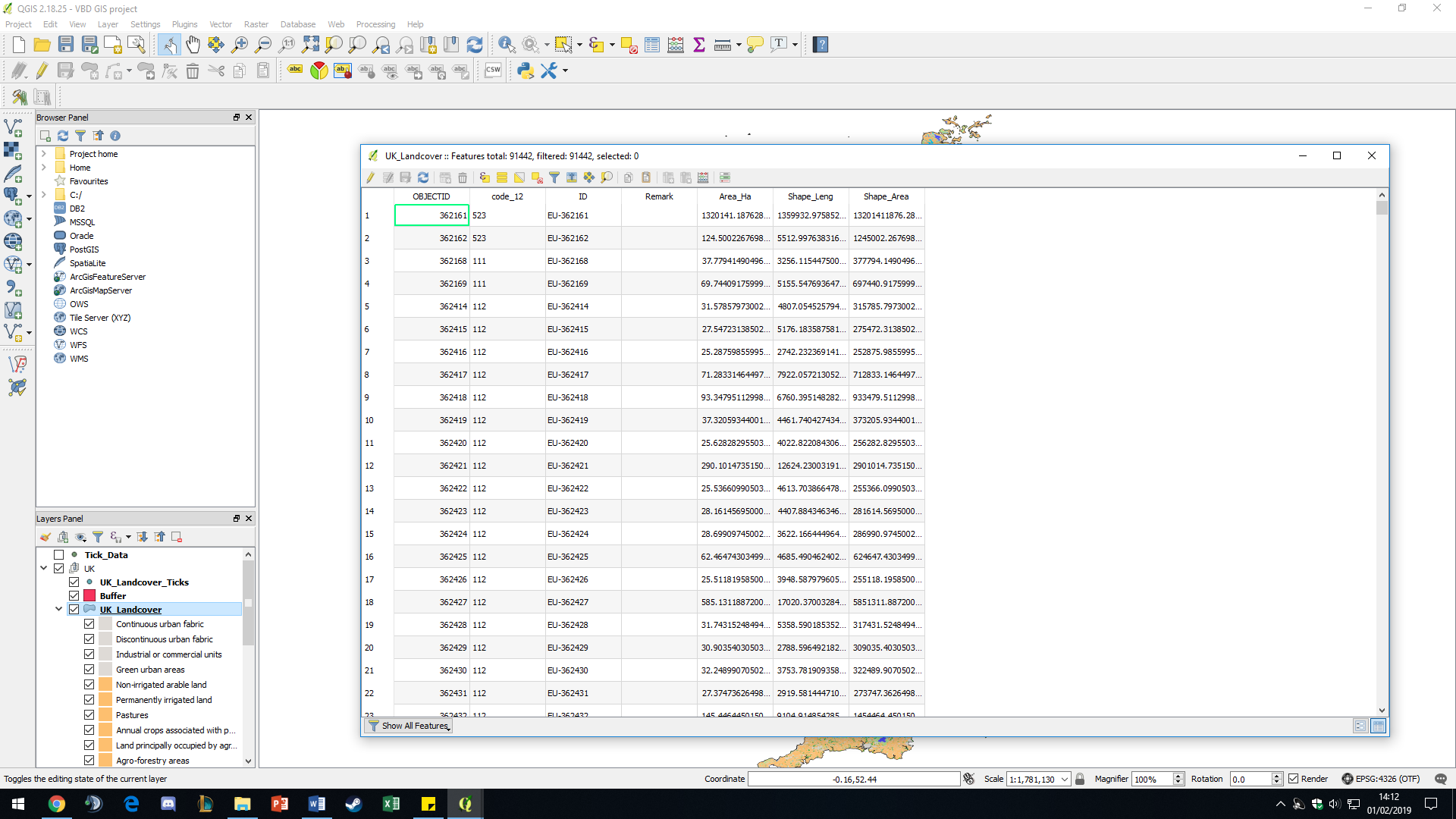Save the current project
The width and height of the screenshot is (1456, 819).
tap(66, 45)
